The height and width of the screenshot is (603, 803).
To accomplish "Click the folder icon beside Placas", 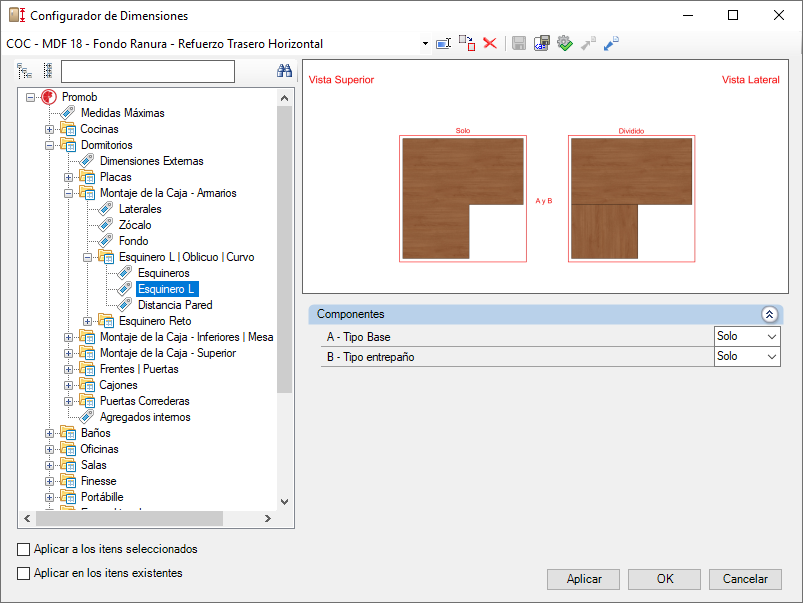I will pos(87,177).
